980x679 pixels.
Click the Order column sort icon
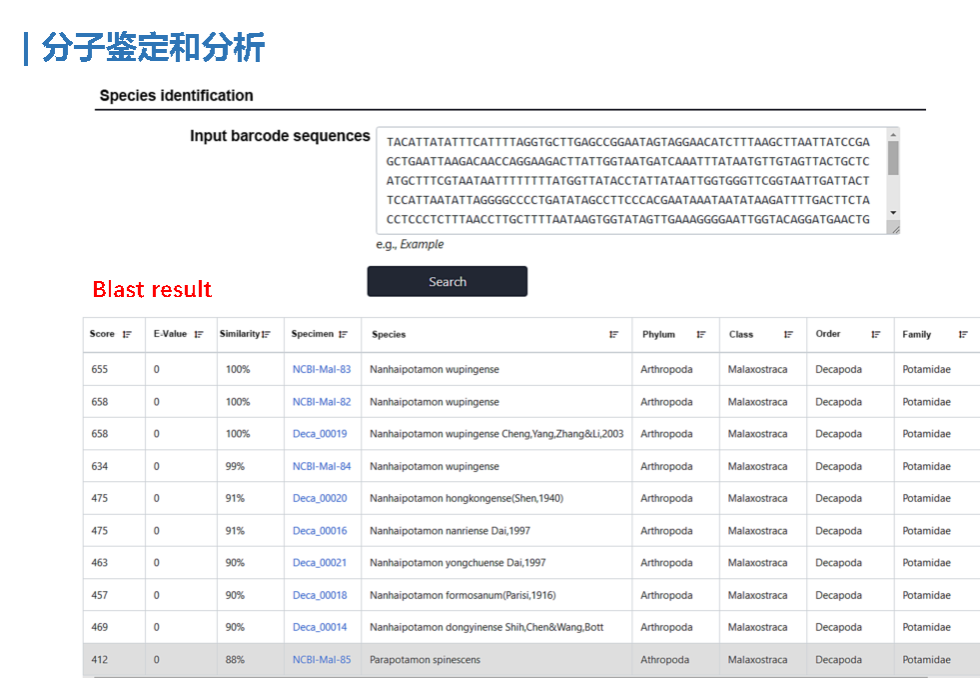(x=876, y=335)
